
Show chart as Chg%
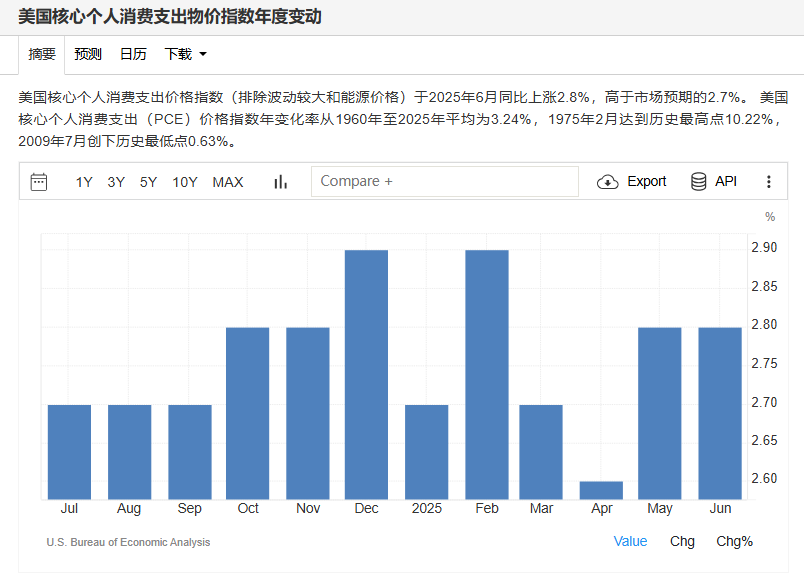pyautogui.click(x=734, y=541)
